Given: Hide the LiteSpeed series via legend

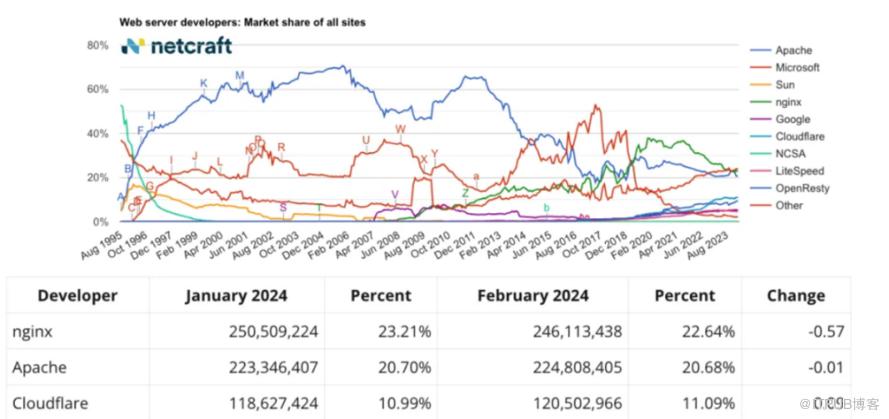Looking at the screenshot, I should coord(798,171).
